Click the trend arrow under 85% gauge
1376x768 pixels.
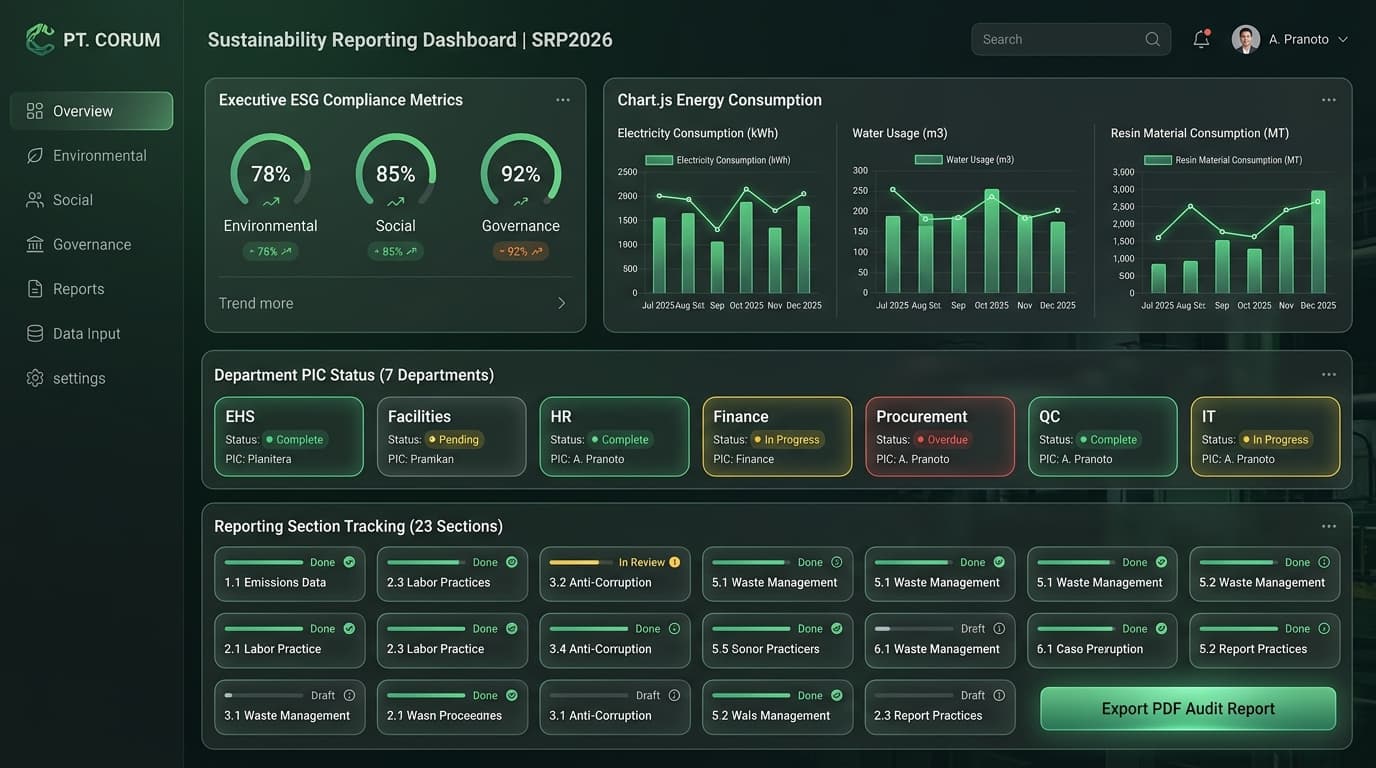396,202
